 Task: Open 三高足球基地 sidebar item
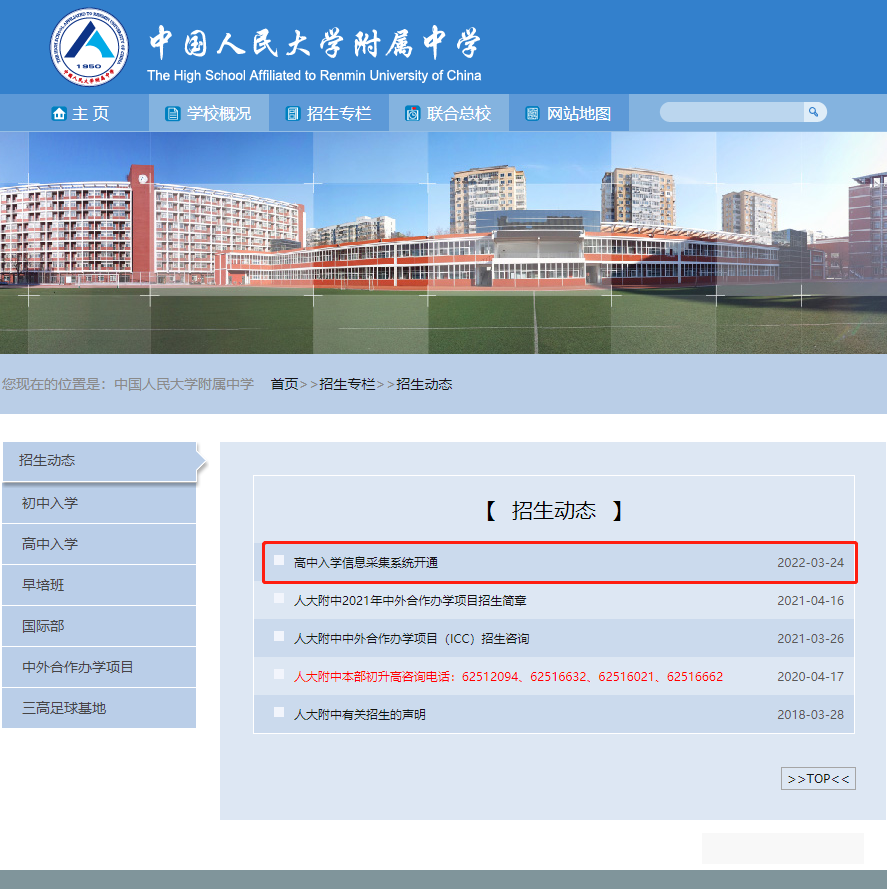64,708
